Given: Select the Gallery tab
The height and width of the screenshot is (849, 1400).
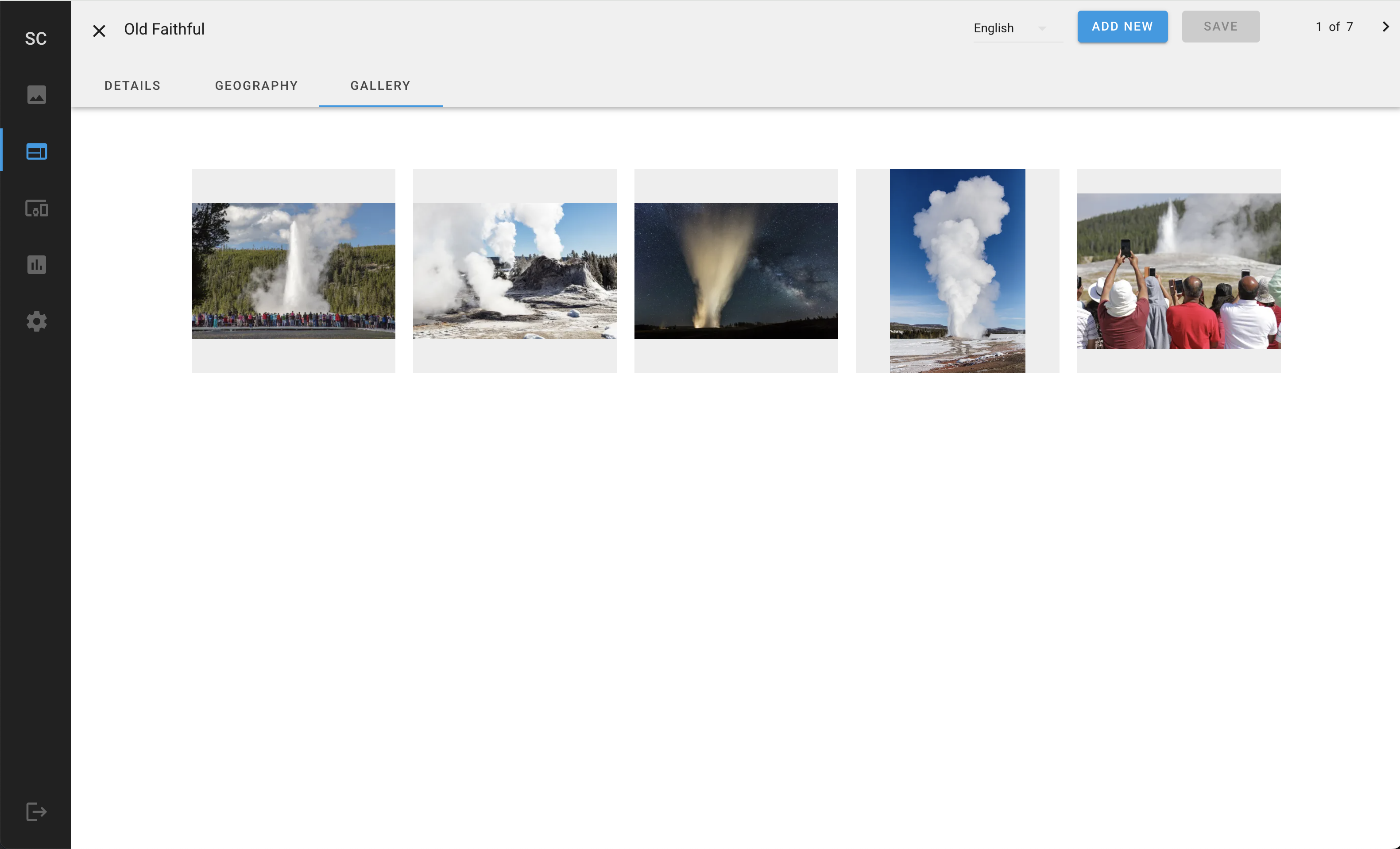Looking at the screenshot, I should [380, 86].
